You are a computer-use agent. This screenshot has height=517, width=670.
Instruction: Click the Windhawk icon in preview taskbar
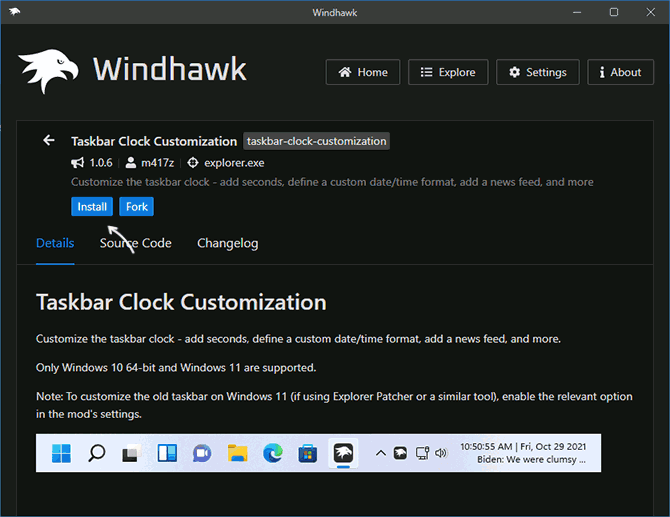343,453
